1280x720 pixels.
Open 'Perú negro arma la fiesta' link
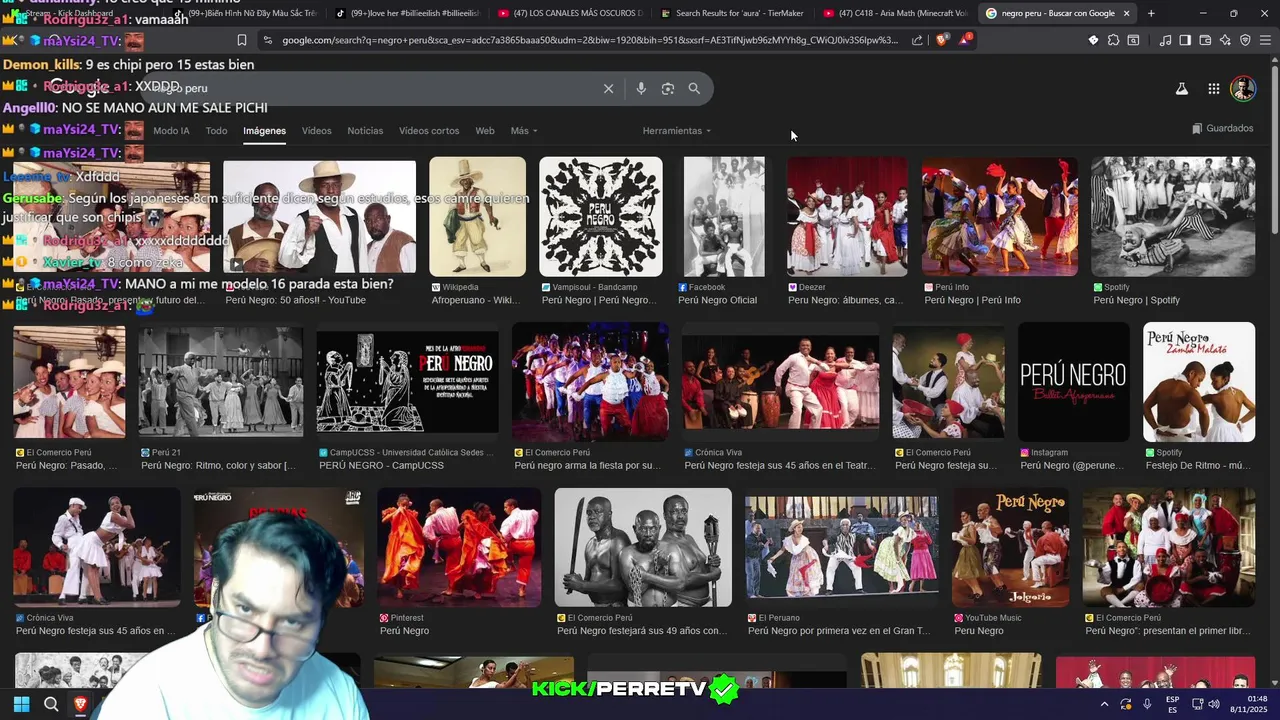(x=587, y=465)
